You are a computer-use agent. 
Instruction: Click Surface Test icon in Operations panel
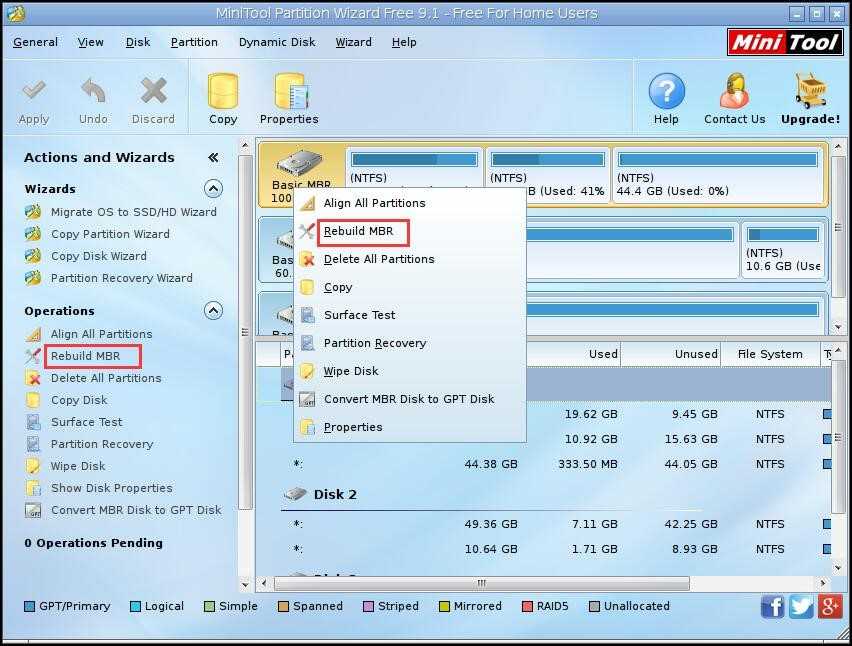pos(33,422)
